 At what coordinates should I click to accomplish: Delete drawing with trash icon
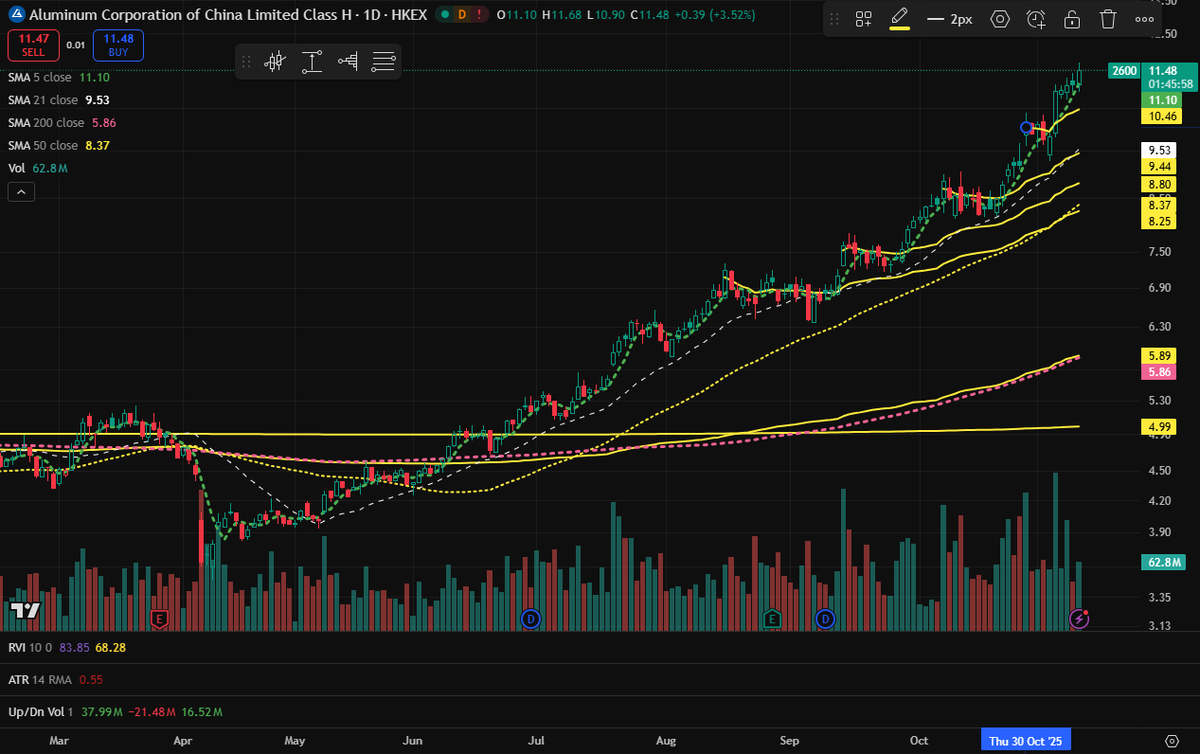pos(1107,19)
